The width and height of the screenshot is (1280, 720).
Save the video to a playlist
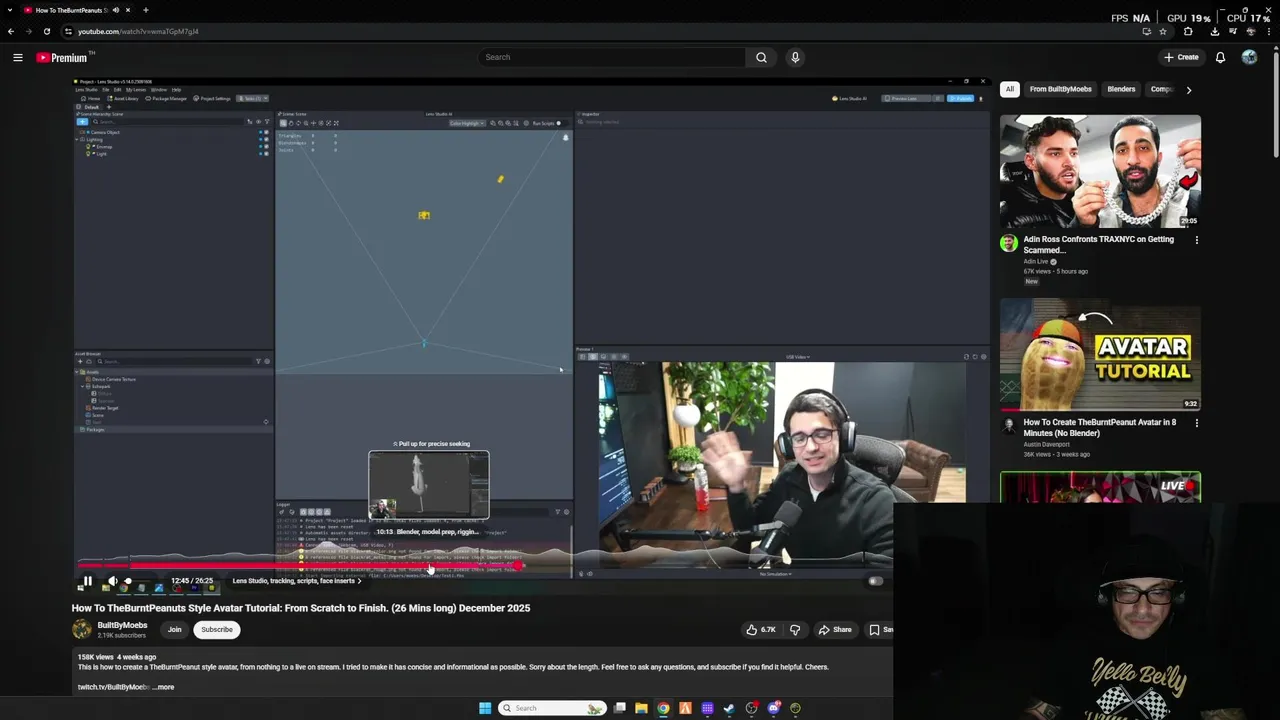pyautogui.click(x=880, y=630)
